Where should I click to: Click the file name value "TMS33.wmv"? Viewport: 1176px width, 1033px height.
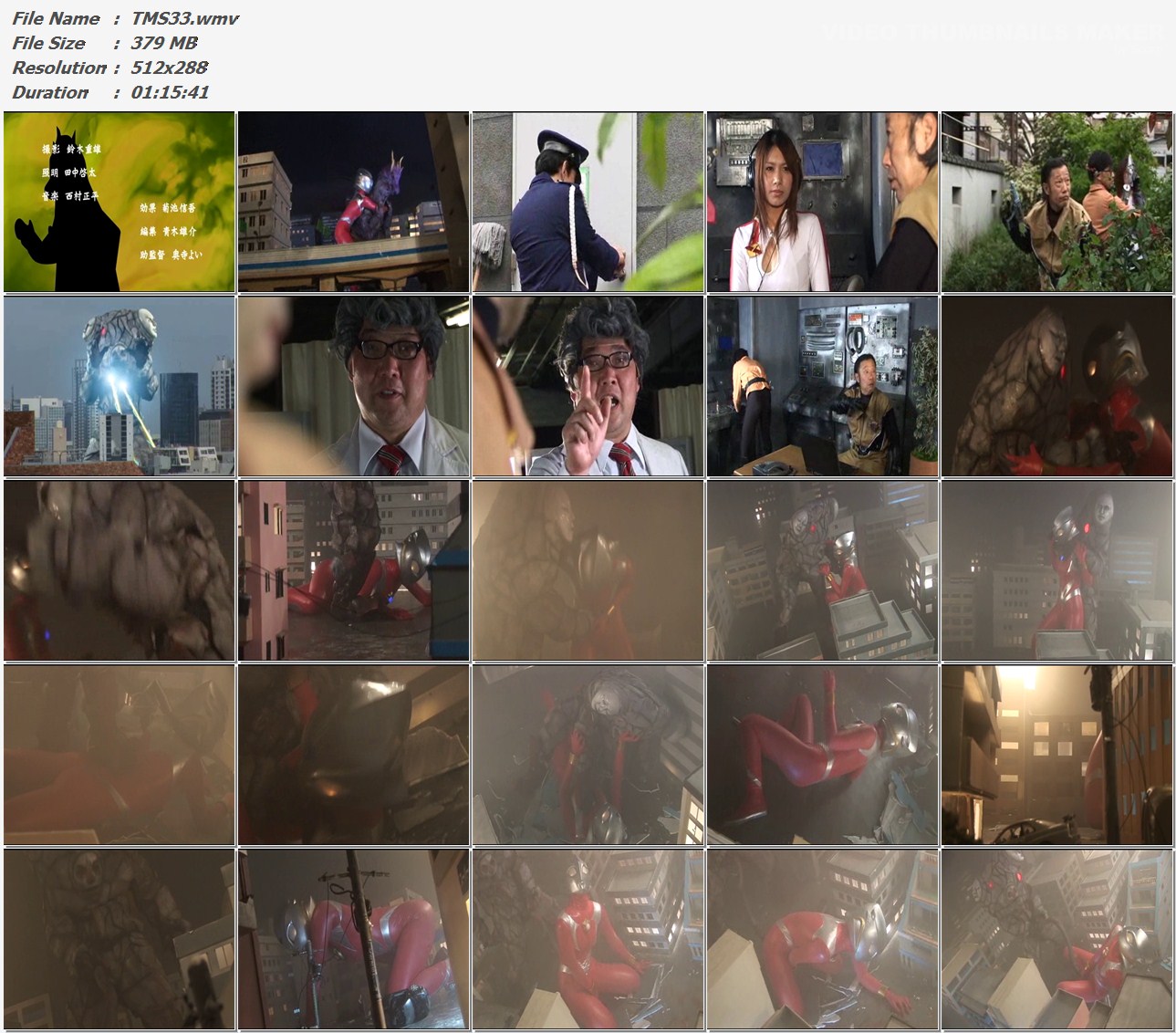click(x=184, y=18)
